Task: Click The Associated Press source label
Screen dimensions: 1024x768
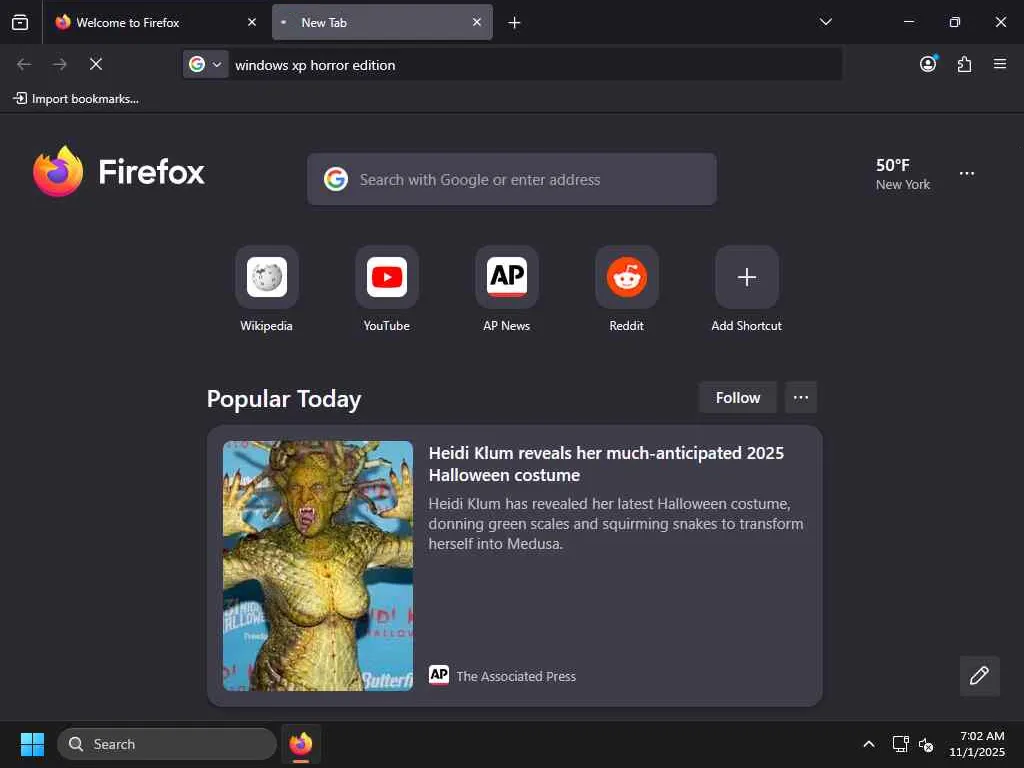Action: pos(516,677)
